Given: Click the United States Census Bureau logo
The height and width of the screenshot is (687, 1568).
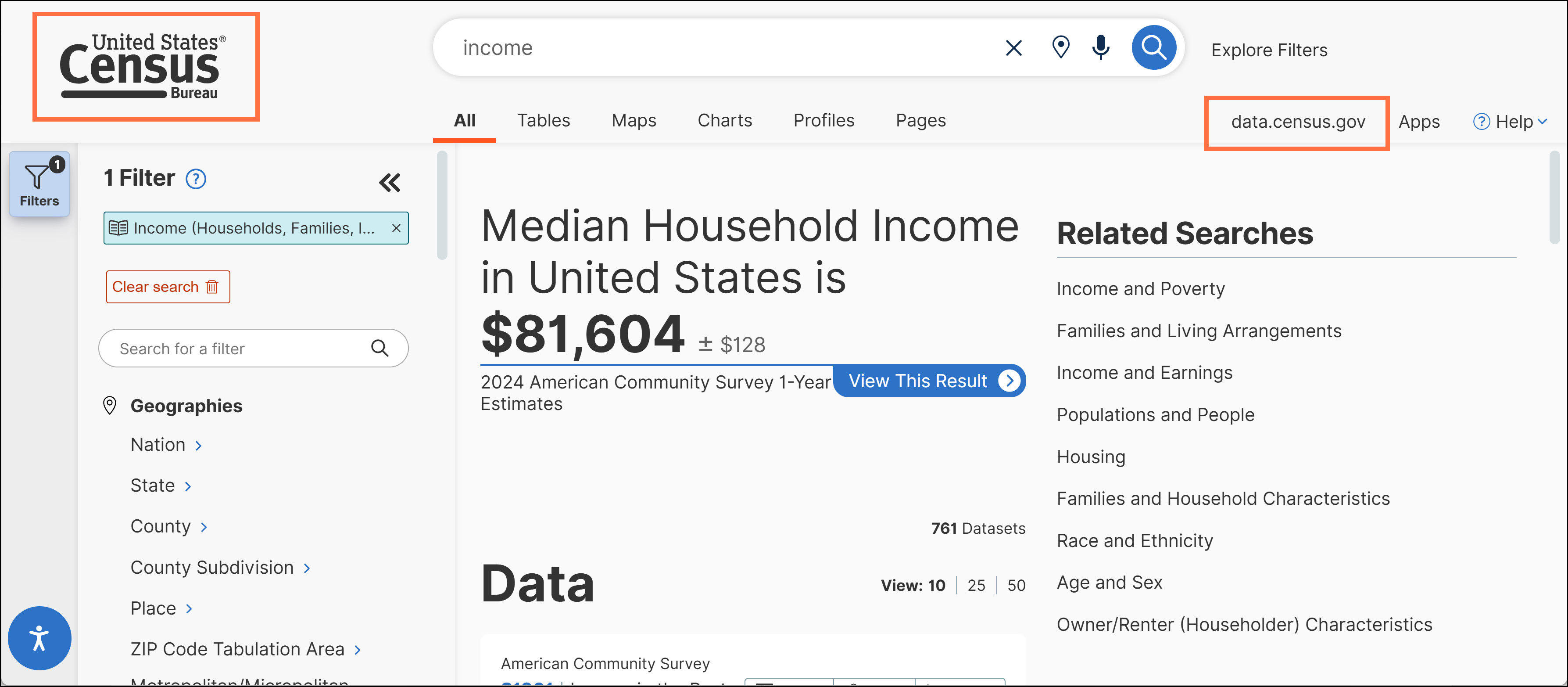Looking at the screenshot, I should click(146, 66).
